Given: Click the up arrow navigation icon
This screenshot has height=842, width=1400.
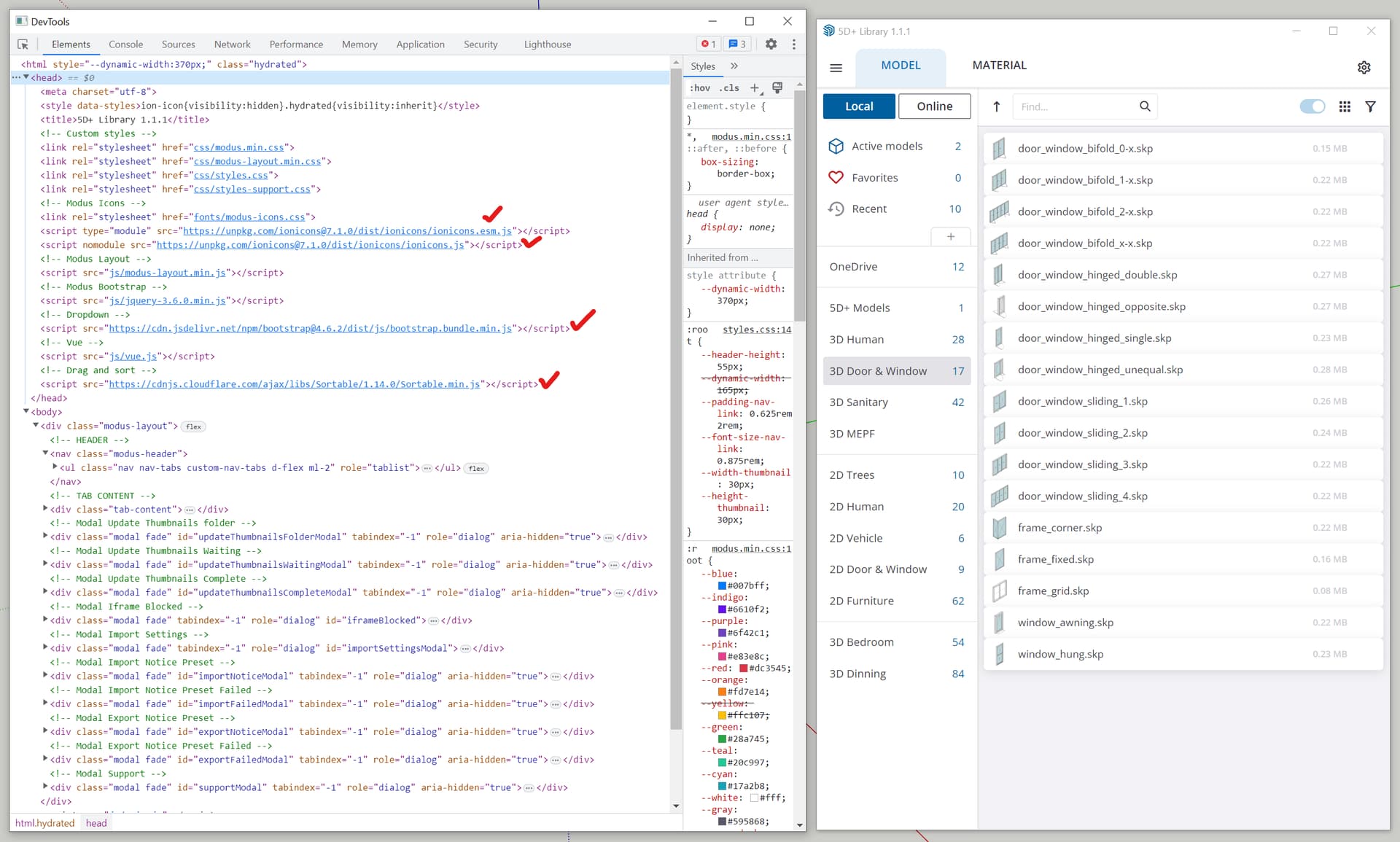Looking at the screenshot, I should (x=996, y=107).
